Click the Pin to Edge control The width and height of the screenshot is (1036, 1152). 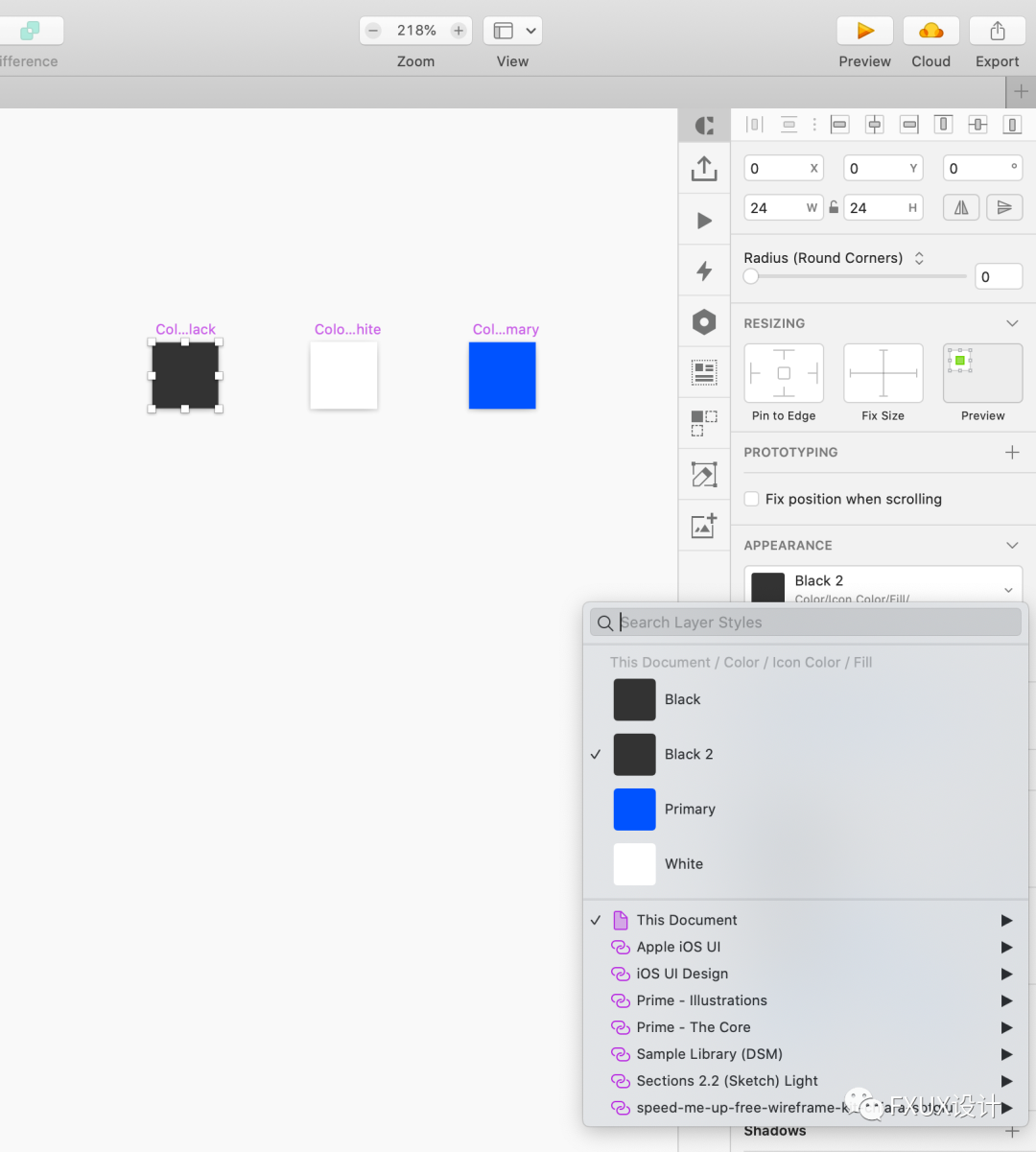coord(784,373)
